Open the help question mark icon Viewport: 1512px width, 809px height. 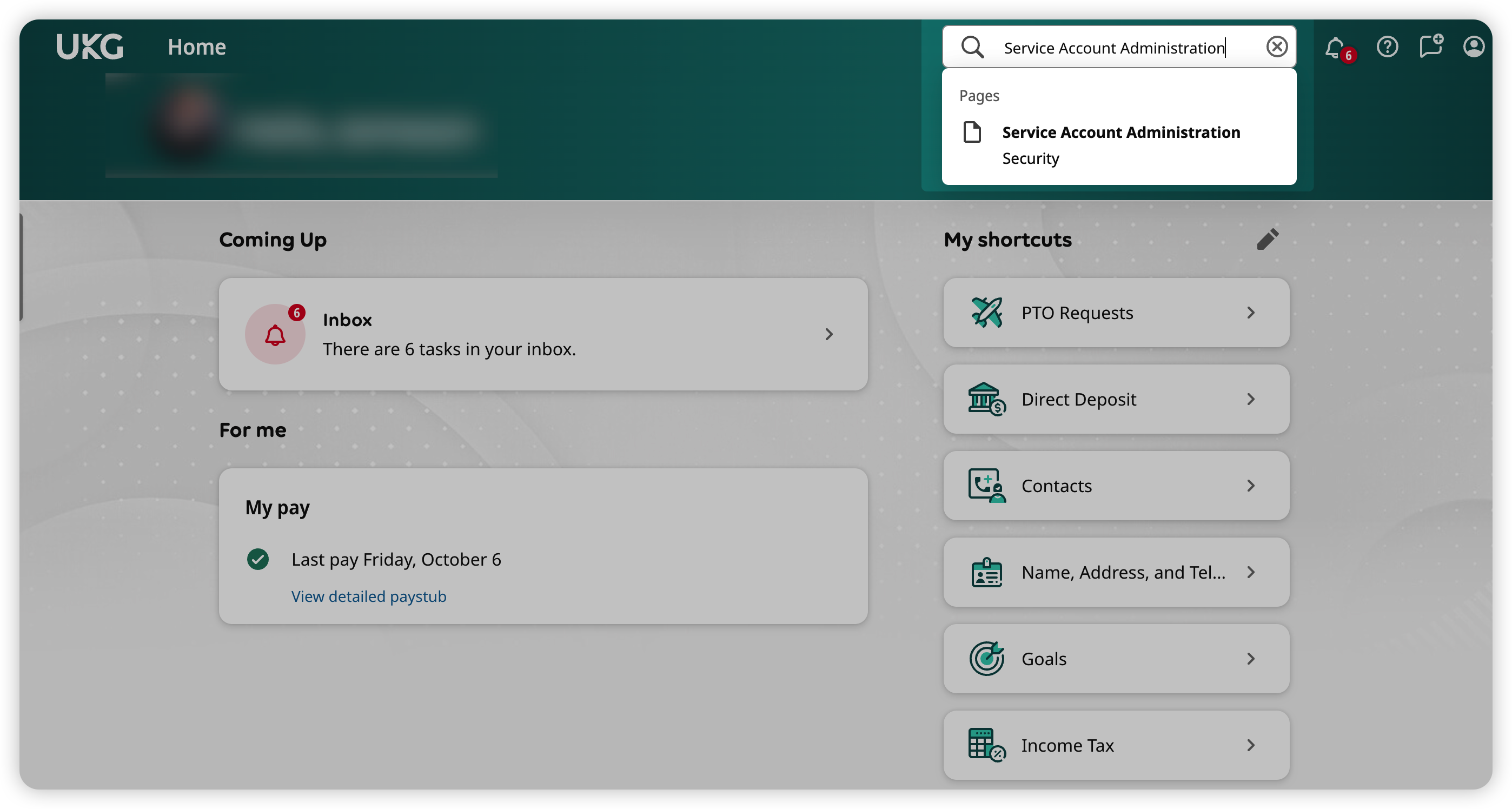pyautogui.click(x=1387, y=47)
